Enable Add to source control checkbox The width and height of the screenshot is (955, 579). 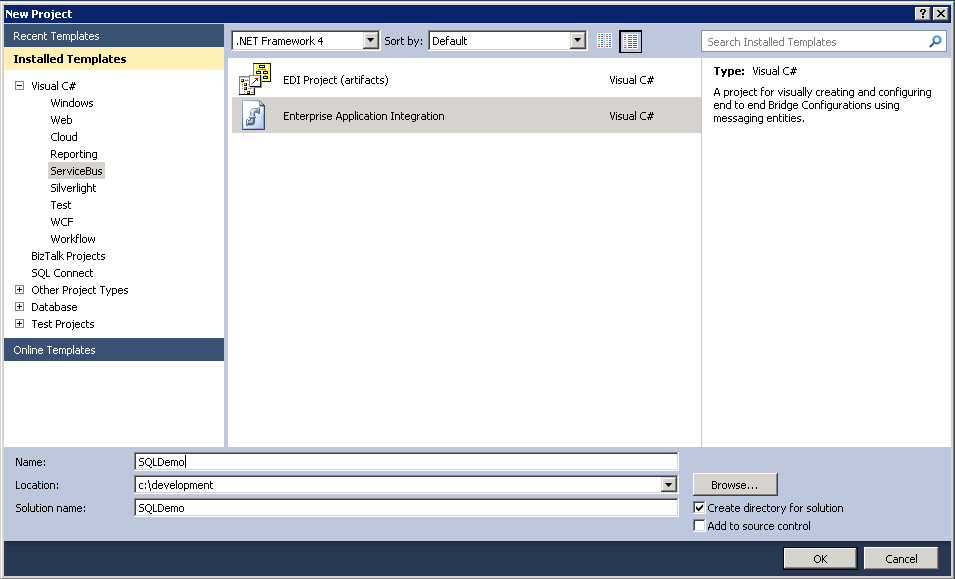click(699, 526)
